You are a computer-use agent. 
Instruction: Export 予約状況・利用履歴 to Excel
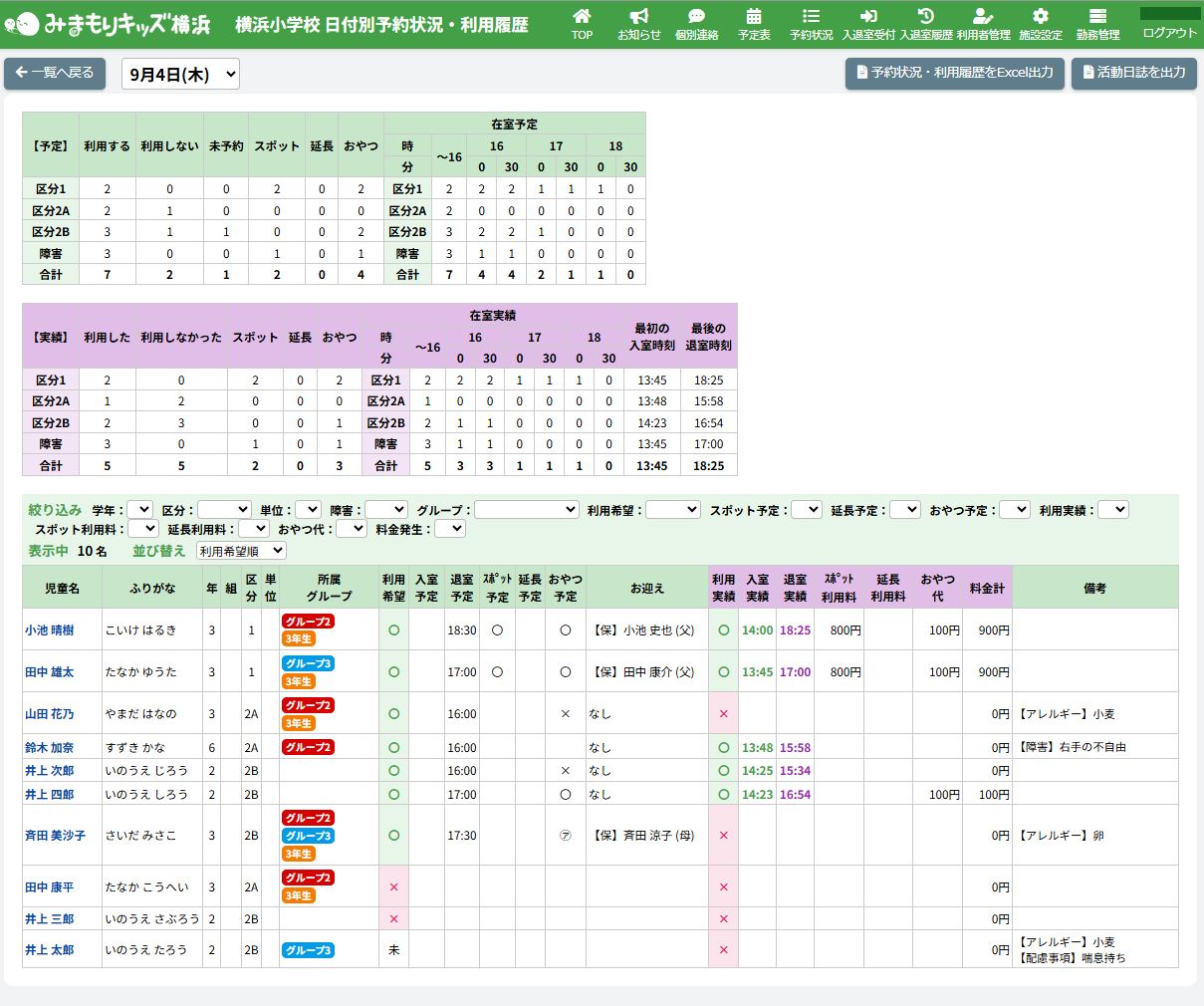tap(954, 73)
